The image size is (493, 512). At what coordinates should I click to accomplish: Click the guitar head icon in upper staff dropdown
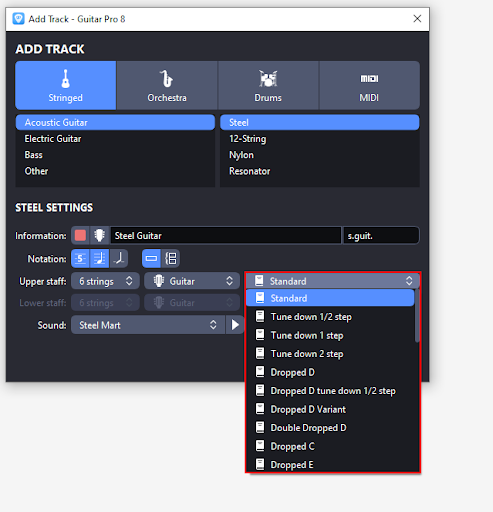point(159,281)
